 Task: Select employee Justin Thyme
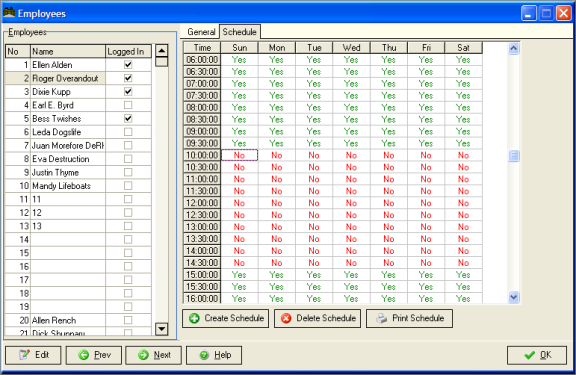point(68,172)
